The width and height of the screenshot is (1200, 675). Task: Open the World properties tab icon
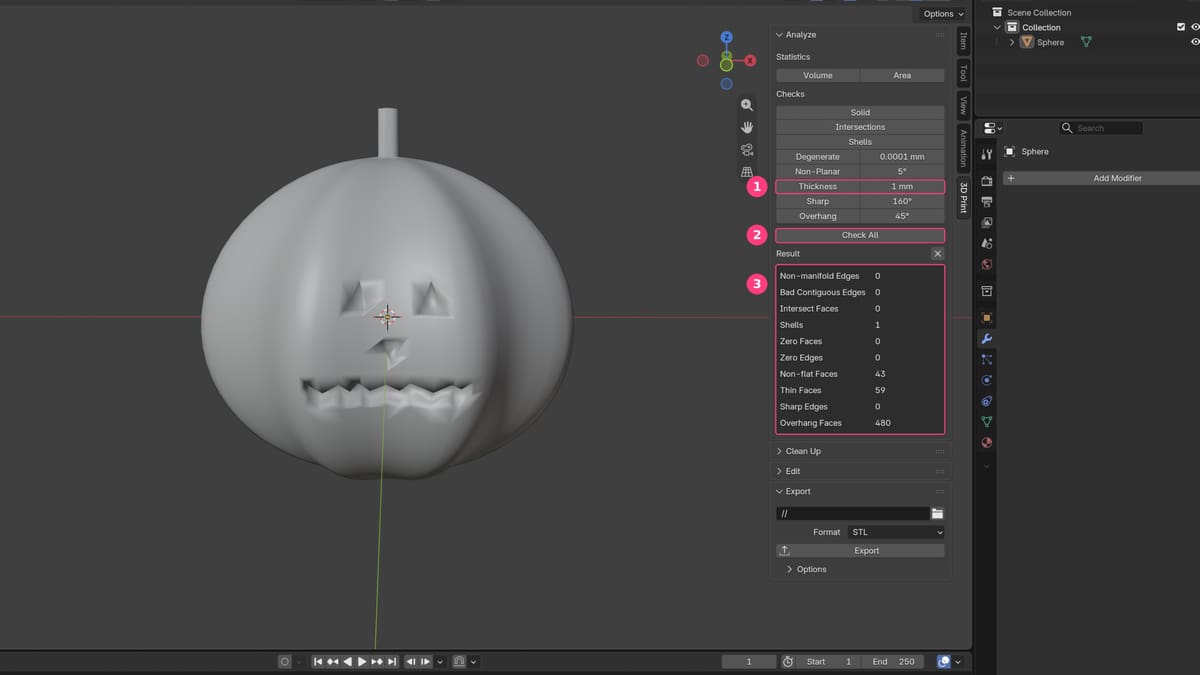click(987, 264)
